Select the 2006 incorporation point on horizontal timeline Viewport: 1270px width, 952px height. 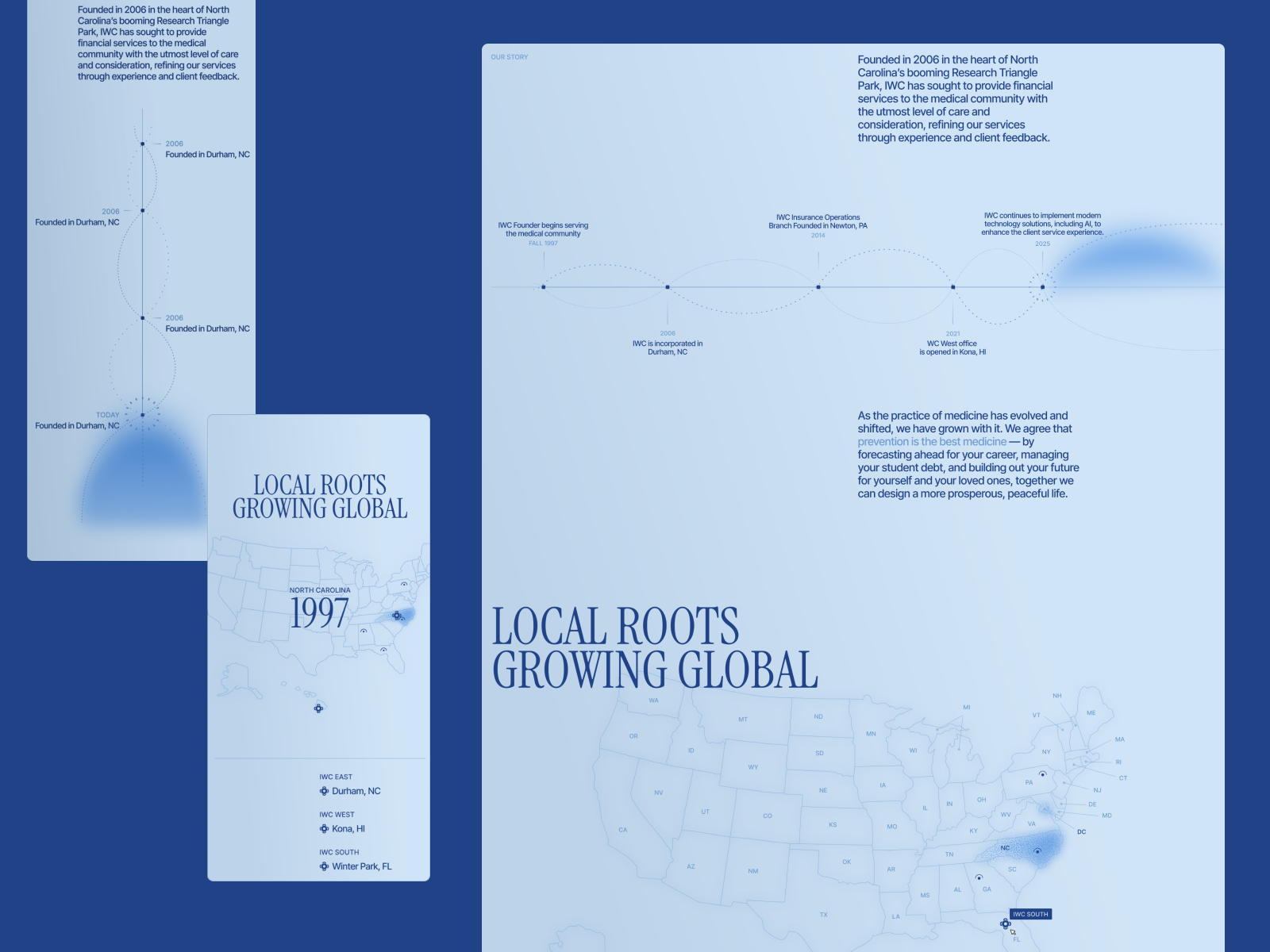668,287
